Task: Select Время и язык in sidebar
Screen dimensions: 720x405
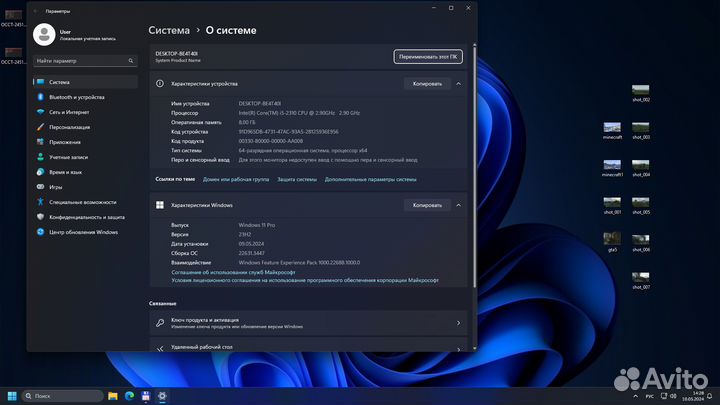Action: point(66,172)
